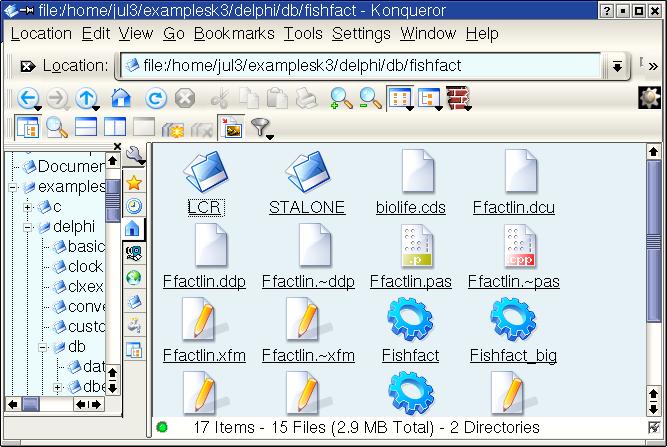Open the Bookmarks menu
Viewport: 667px width, 447px height.
tap(234, 34)
